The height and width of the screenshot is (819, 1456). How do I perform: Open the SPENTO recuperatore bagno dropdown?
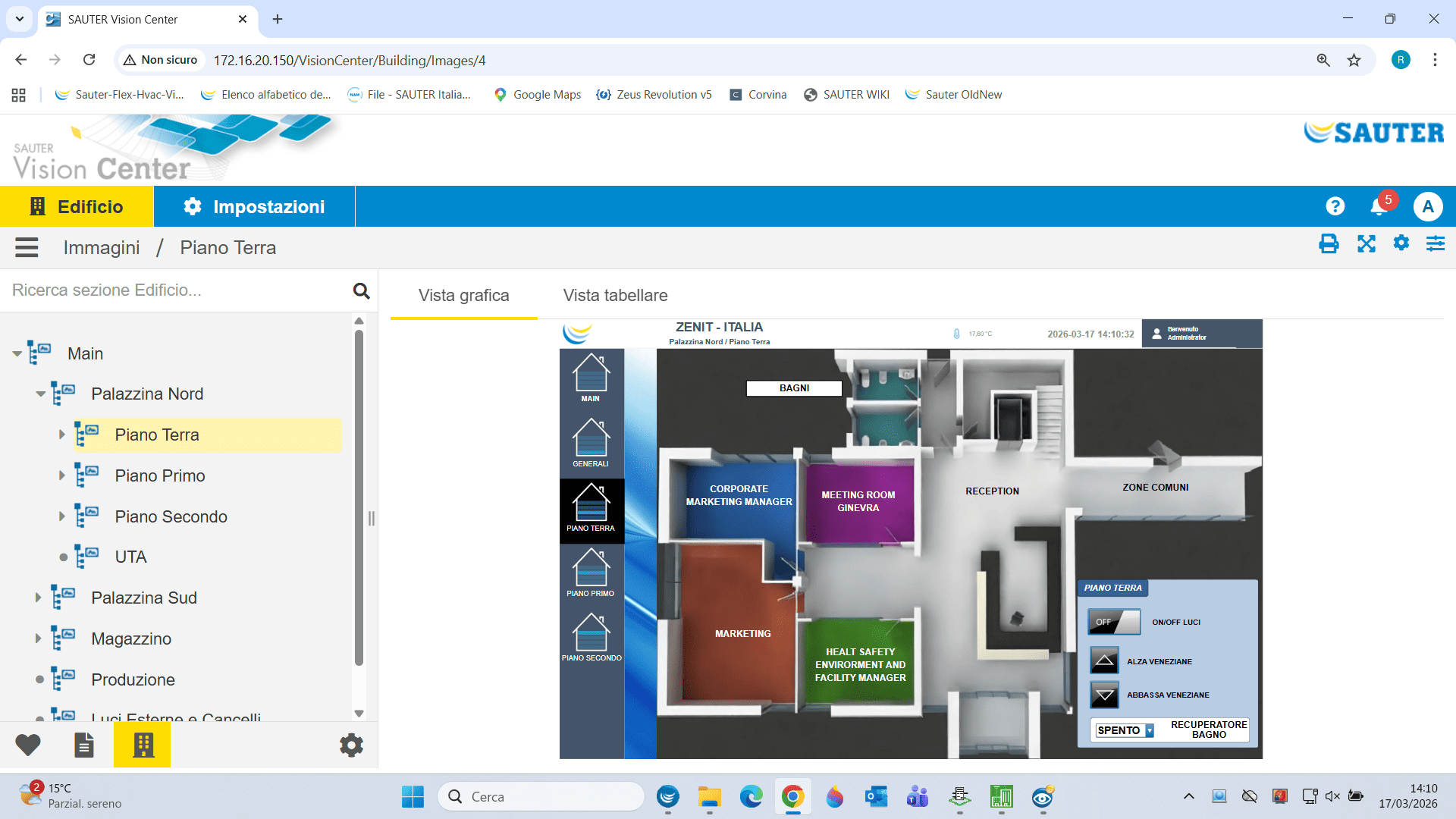pos(1125,730)
